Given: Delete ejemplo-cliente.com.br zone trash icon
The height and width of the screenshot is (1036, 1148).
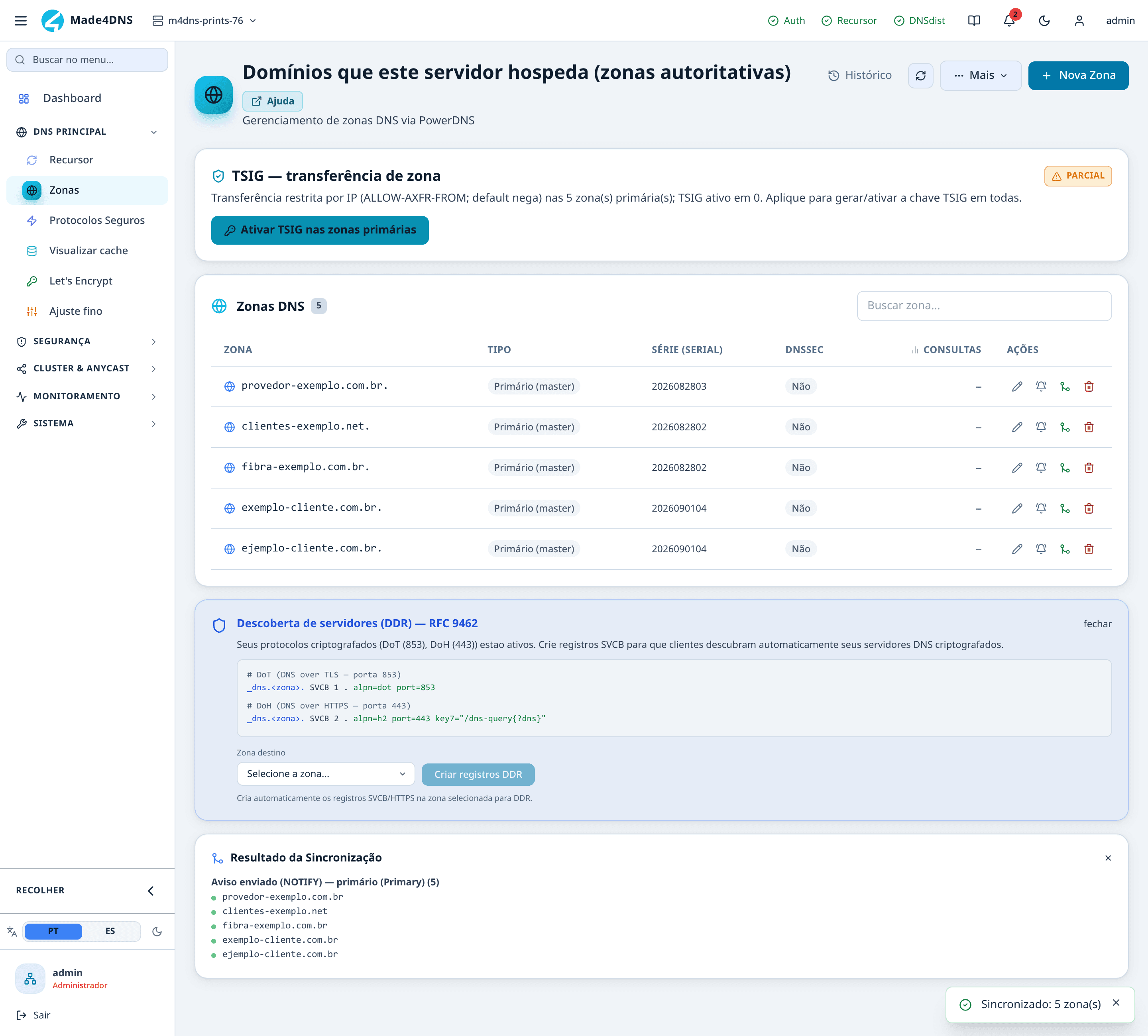Looking at the screenshot, I should (1089, 549).
